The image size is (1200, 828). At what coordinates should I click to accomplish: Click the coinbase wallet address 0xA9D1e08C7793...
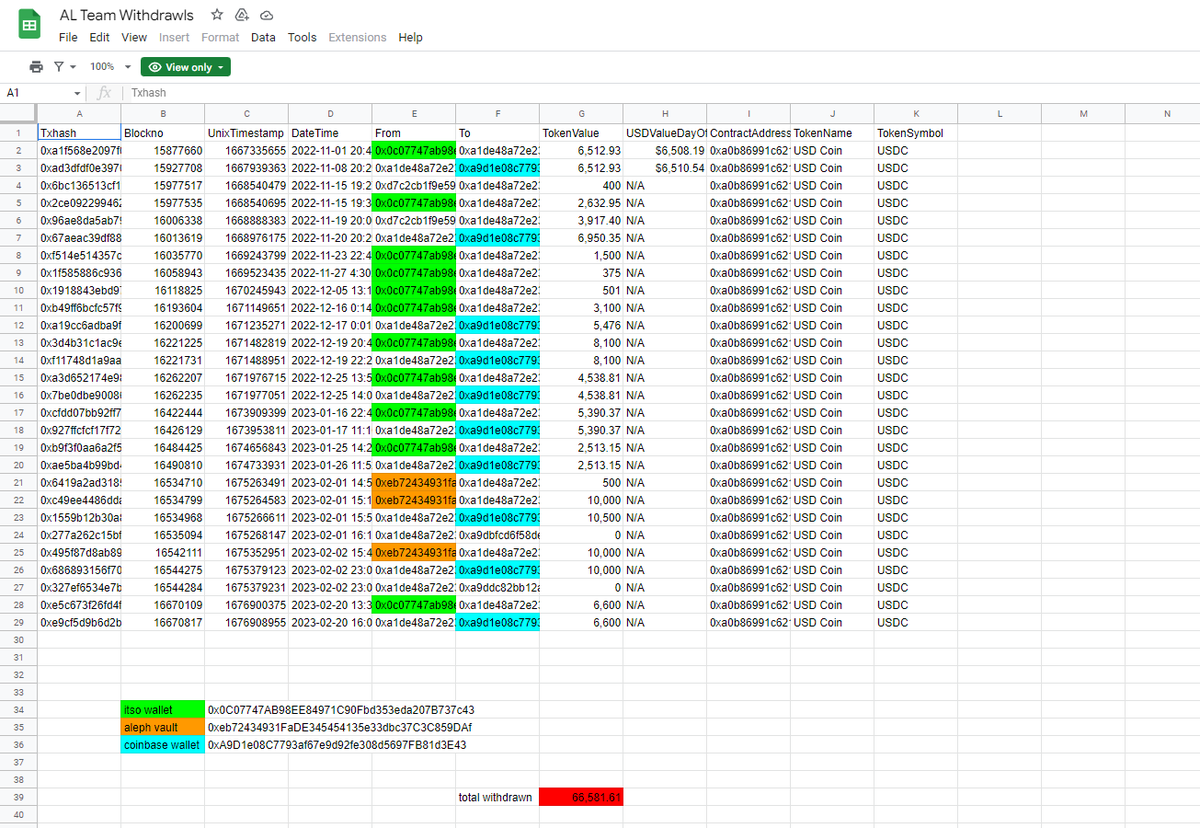tap(337, 745)
